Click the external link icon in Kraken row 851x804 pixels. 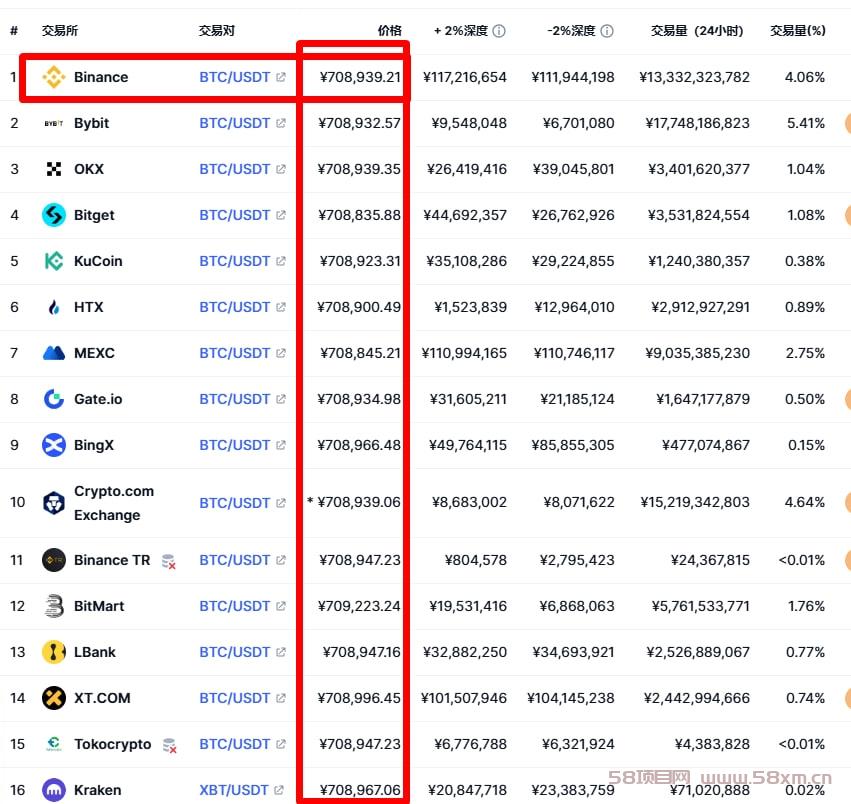click(x=279, y=790)
